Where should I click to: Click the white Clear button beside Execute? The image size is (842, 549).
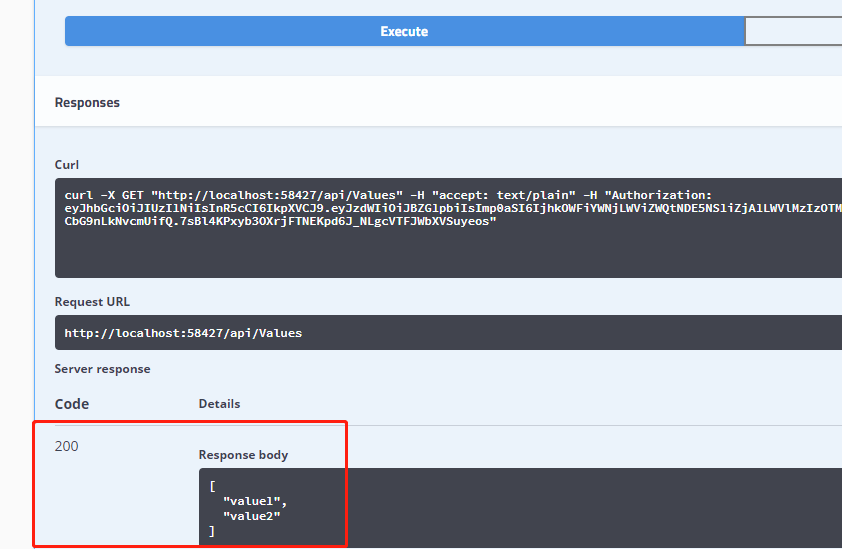pos(793,32)
